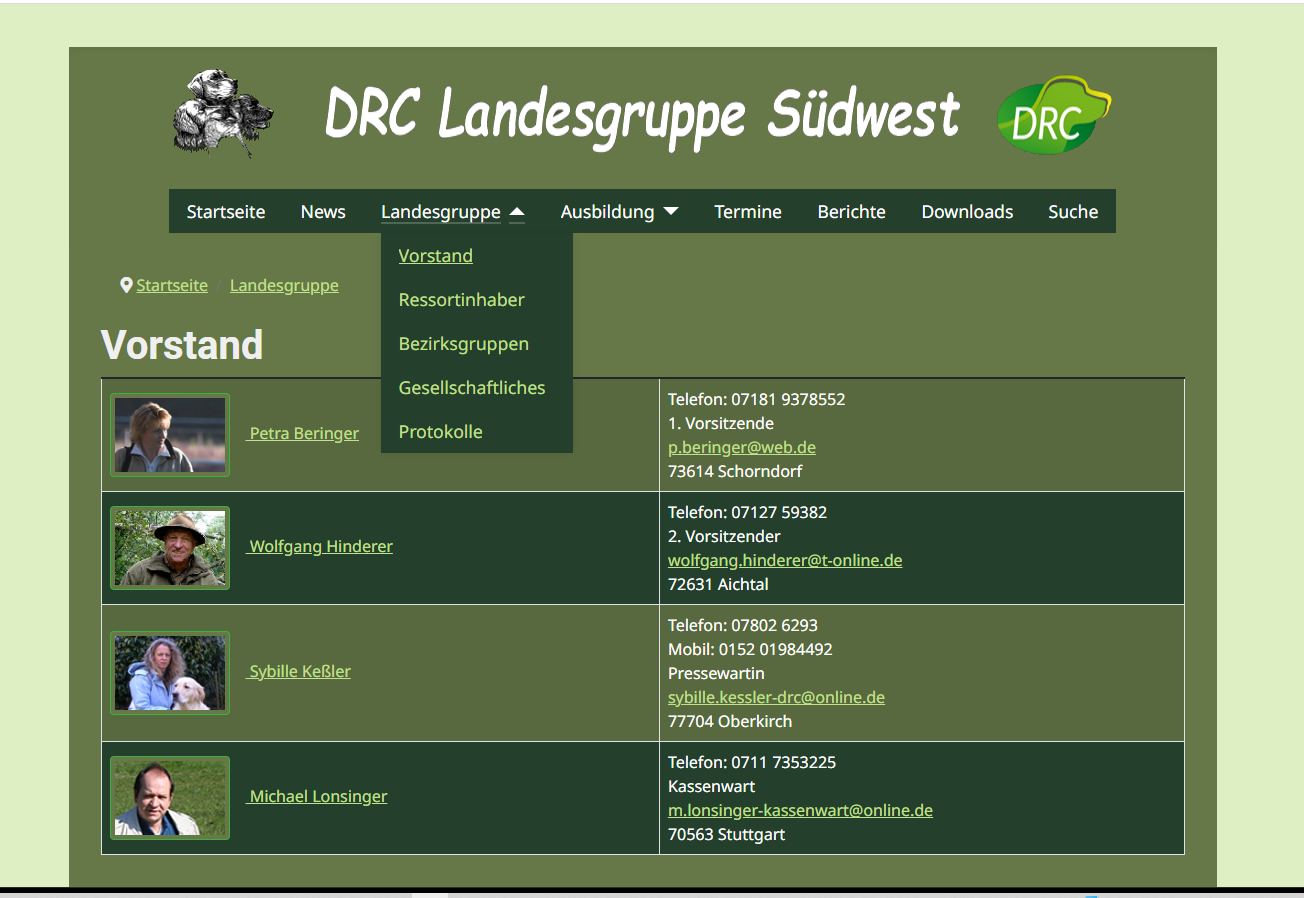Email p.beringer@web.de
The height and width of the screenshot is (898, 1304).
(x=742, y=448)
